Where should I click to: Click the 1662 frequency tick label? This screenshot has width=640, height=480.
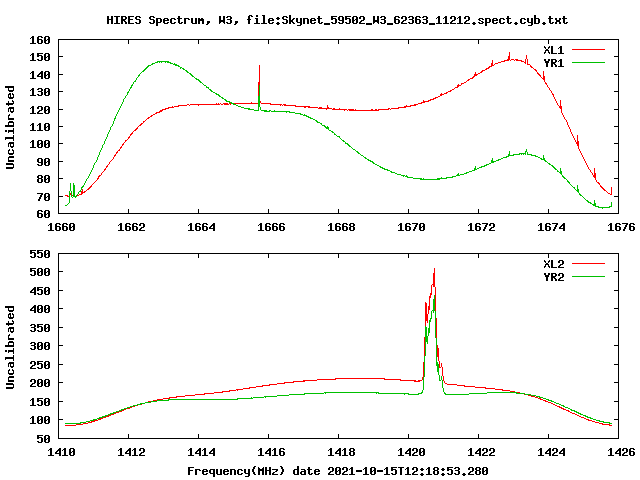[x=131, y=227]
